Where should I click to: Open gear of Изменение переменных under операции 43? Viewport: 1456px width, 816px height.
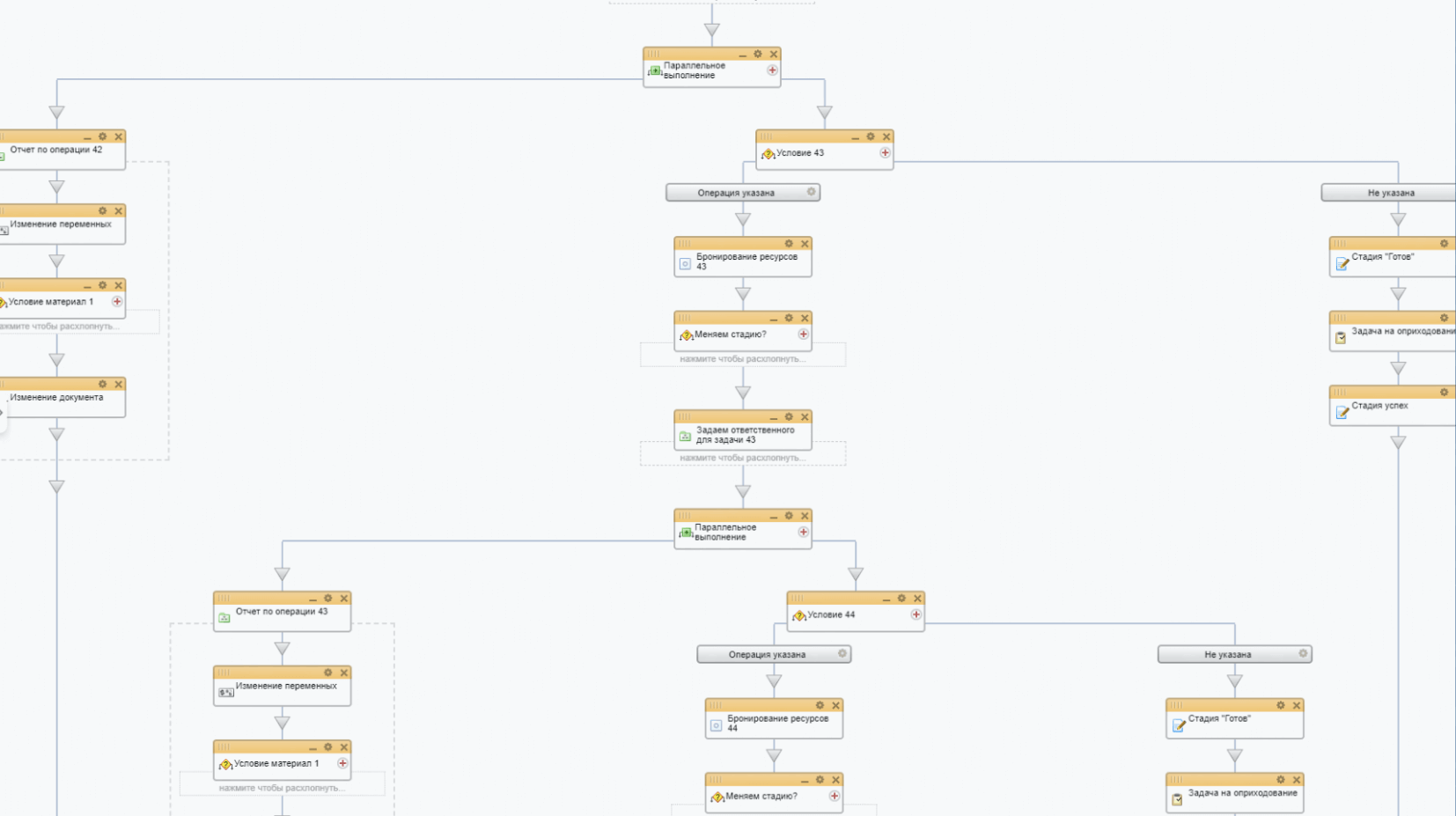328,673
